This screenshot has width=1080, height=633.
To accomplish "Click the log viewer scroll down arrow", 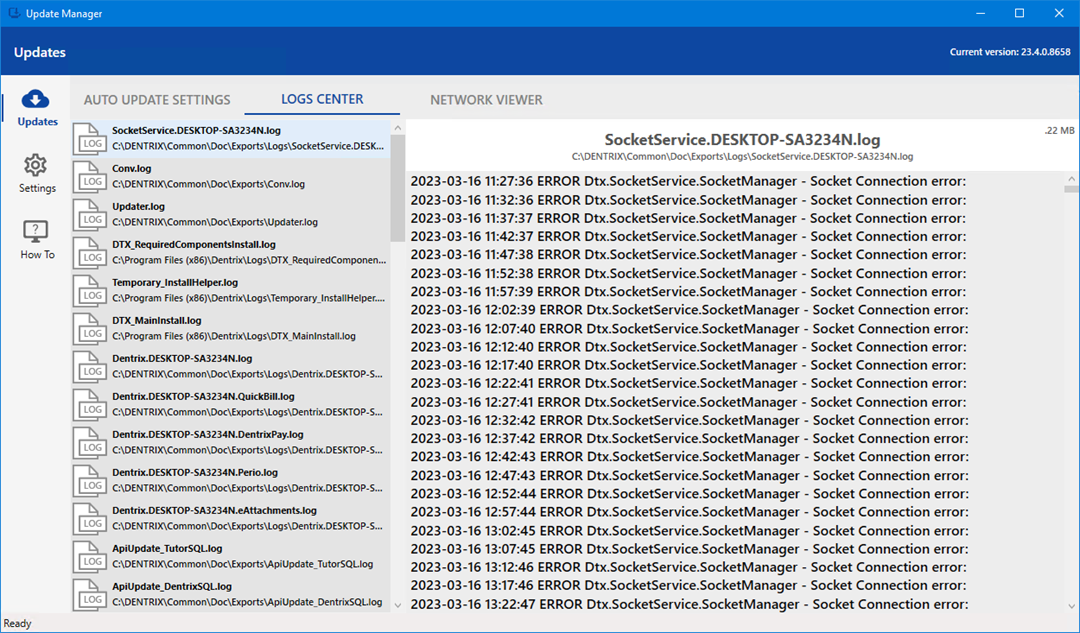I will tap(1071, 606).
